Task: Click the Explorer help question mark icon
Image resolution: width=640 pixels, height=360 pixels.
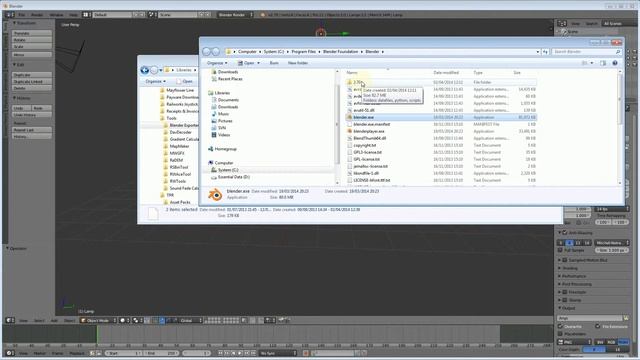Action: pos(615,63)
